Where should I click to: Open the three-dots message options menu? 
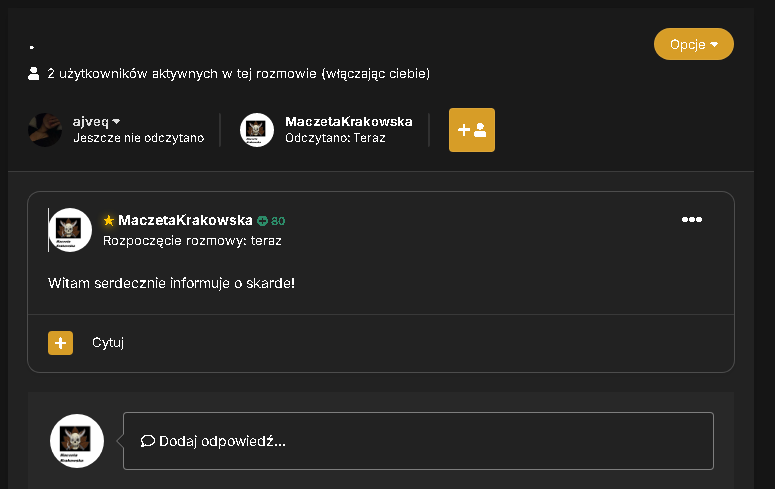[691, 220]
